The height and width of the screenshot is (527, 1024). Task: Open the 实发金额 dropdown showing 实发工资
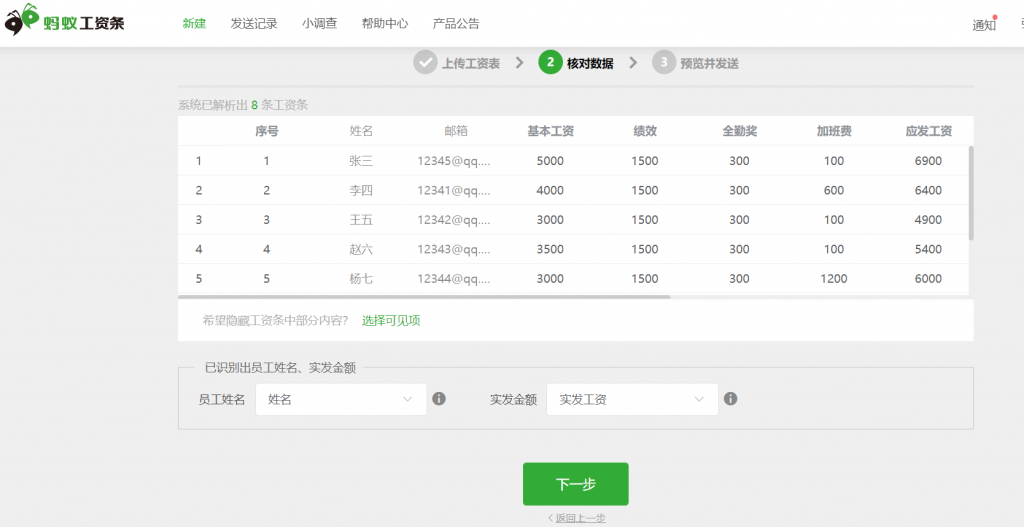[632, 399]
